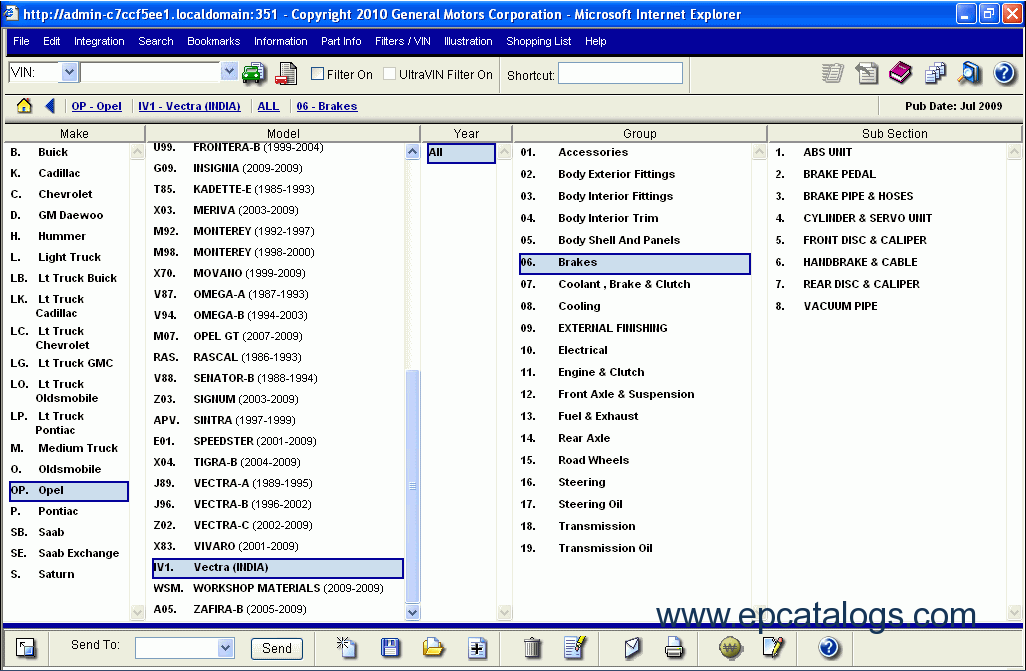
Task: Click the page with arrow icon in top toolbar
Action: coord(866,73)
